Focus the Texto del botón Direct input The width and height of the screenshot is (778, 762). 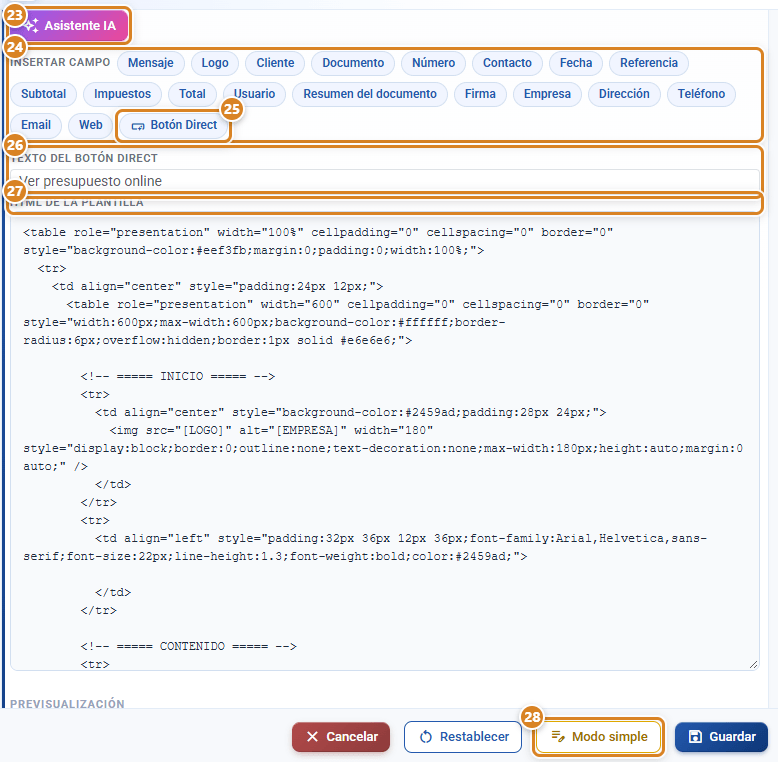tap(385, 181)
